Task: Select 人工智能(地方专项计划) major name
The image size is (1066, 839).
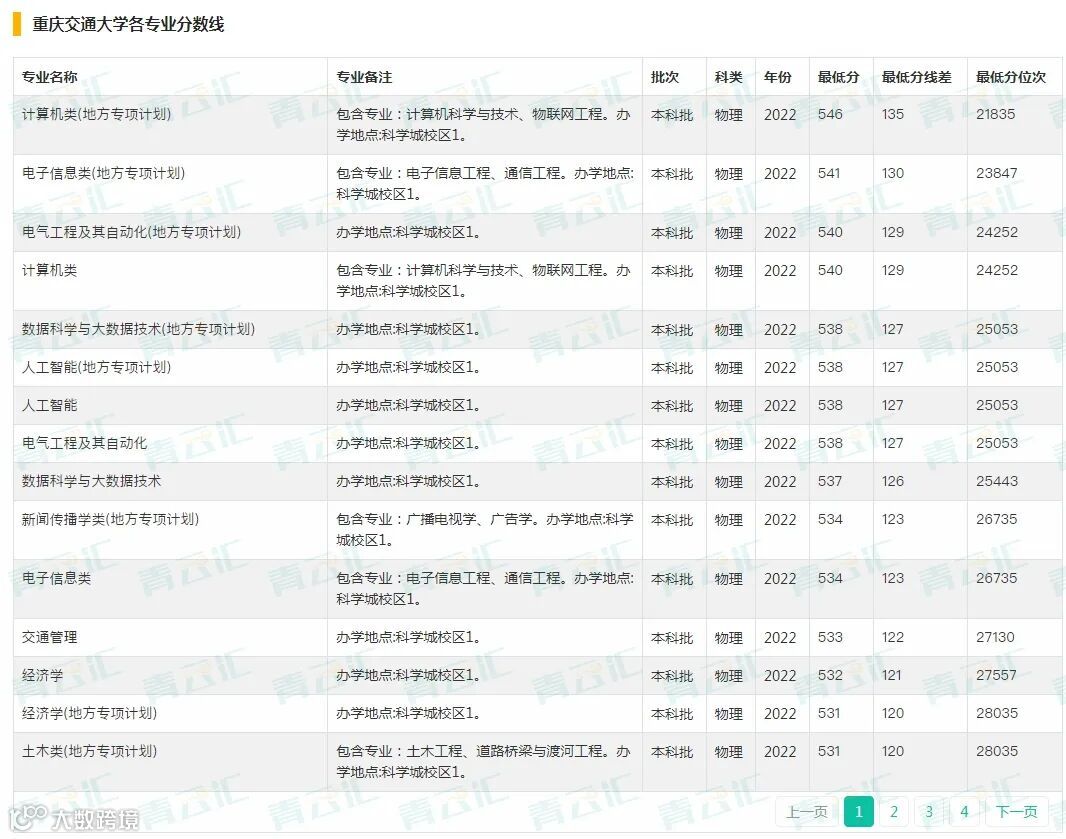Action: tap(97, 367)
